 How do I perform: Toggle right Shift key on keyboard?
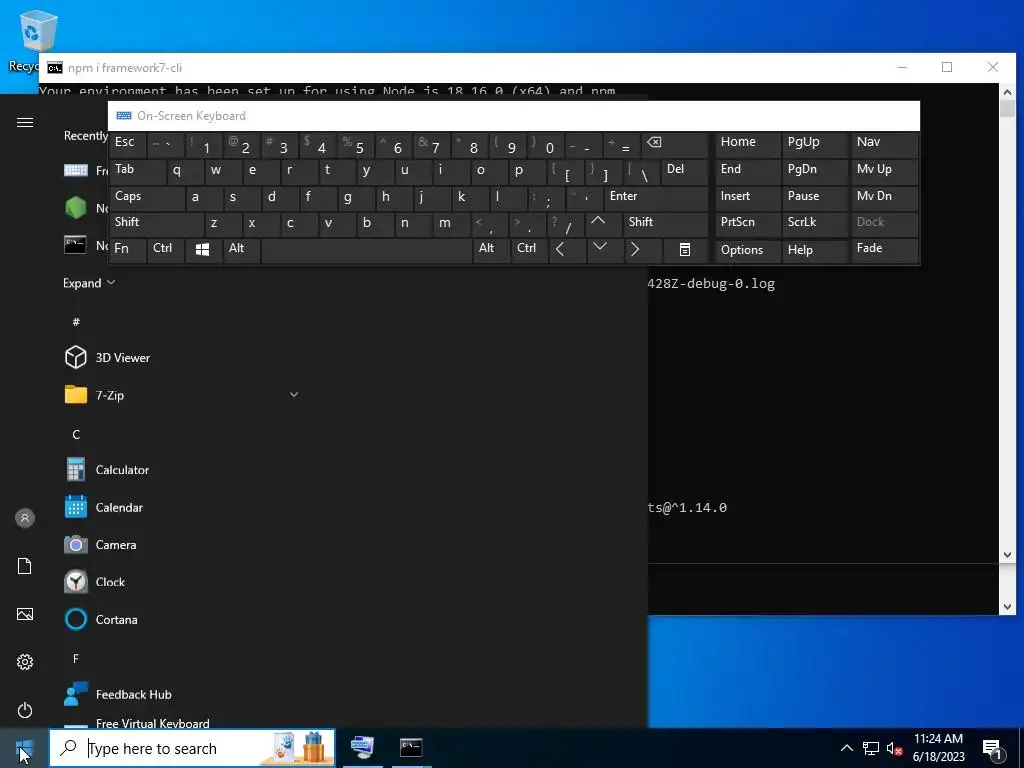click(665, 224)
